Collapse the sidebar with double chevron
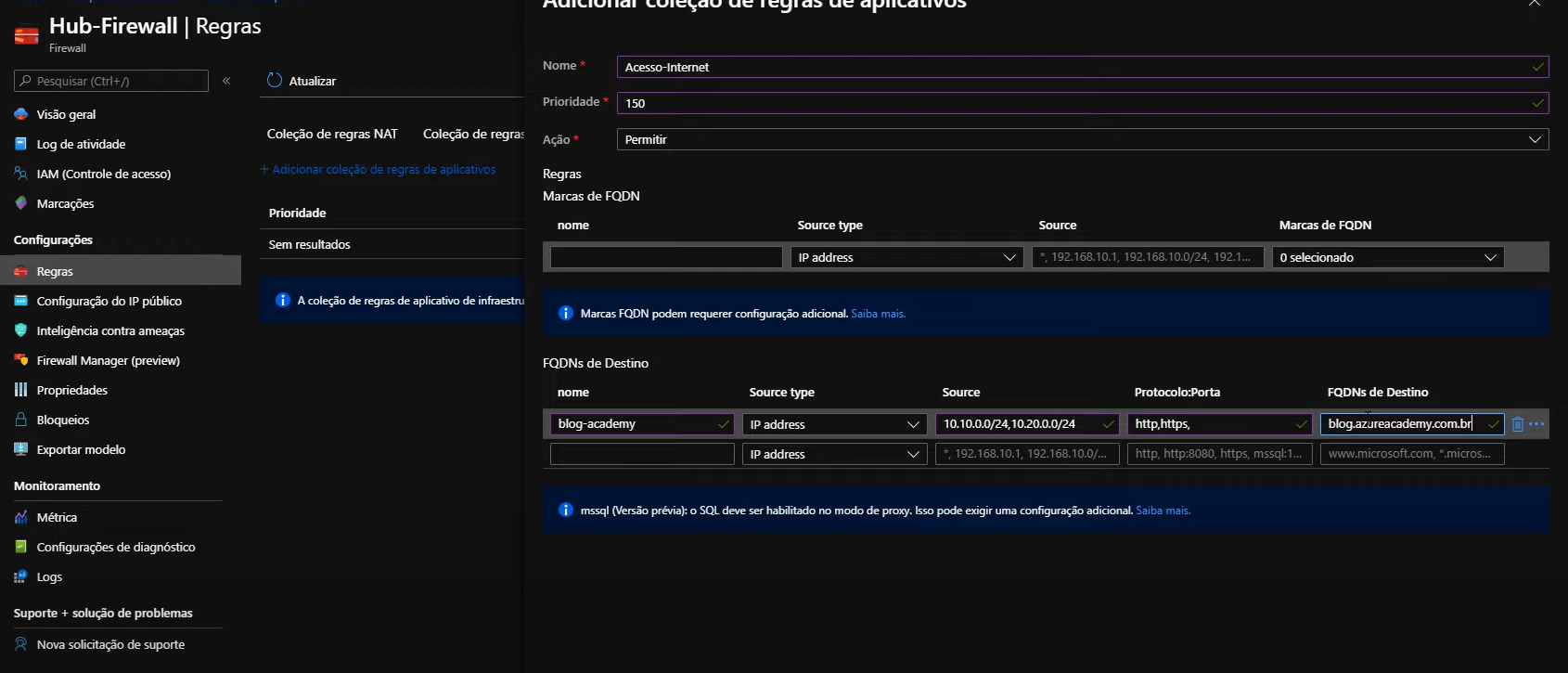 226,81
